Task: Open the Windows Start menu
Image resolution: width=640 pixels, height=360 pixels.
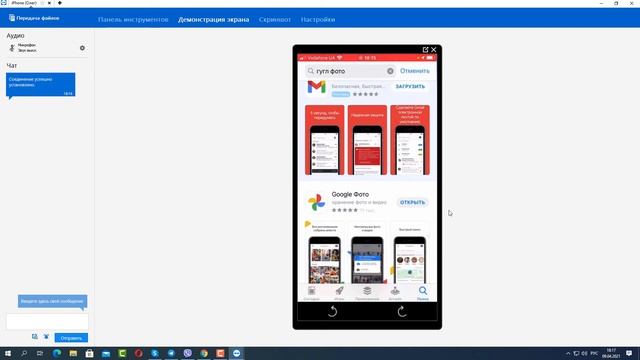Action: (8, 353)
